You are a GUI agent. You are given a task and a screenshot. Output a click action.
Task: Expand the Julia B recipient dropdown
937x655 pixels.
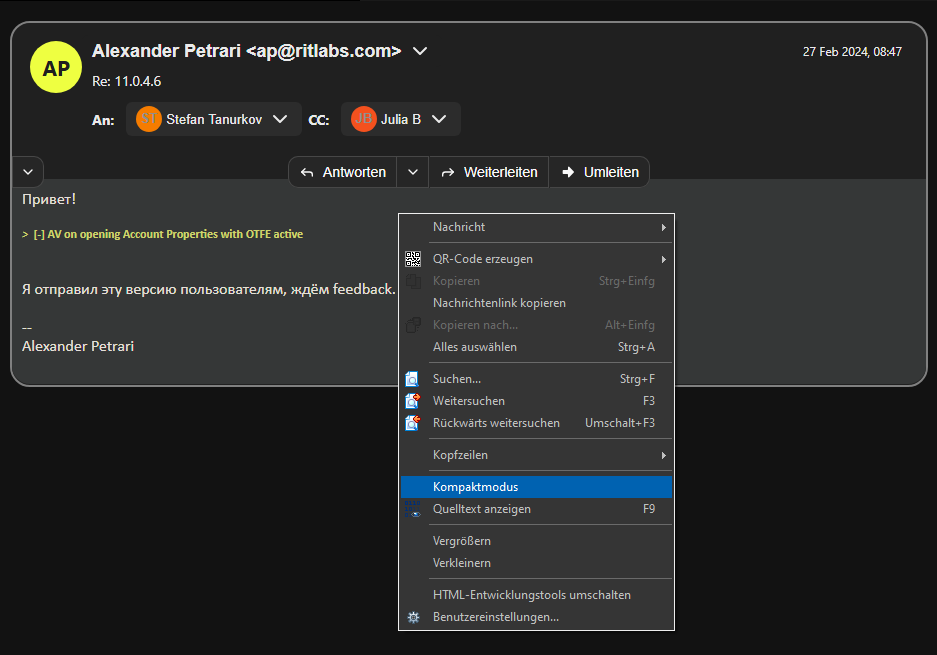pyautogui.click(x=439, y=119)
